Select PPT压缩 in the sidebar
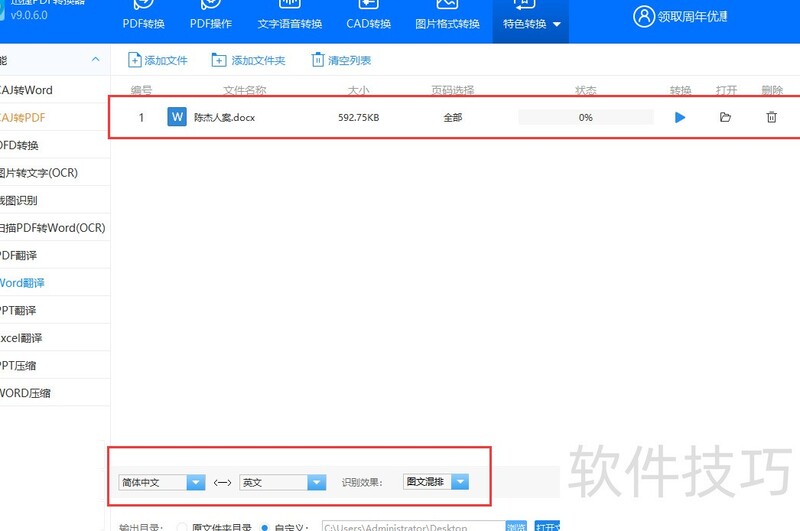Viewport: 800px width, 531px height. coord(55,365)
